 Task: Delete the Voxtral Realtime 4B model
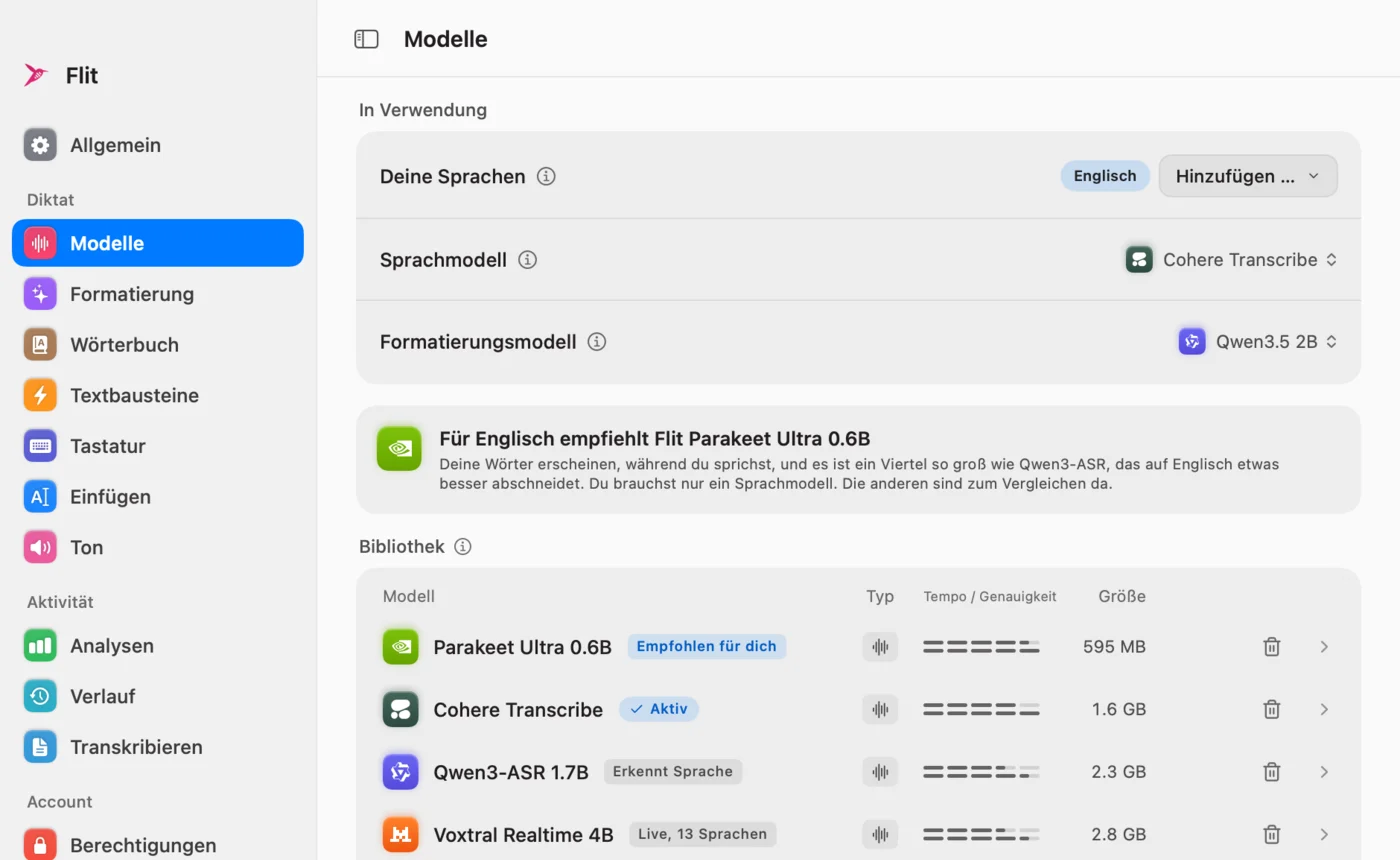[1272, 834]
